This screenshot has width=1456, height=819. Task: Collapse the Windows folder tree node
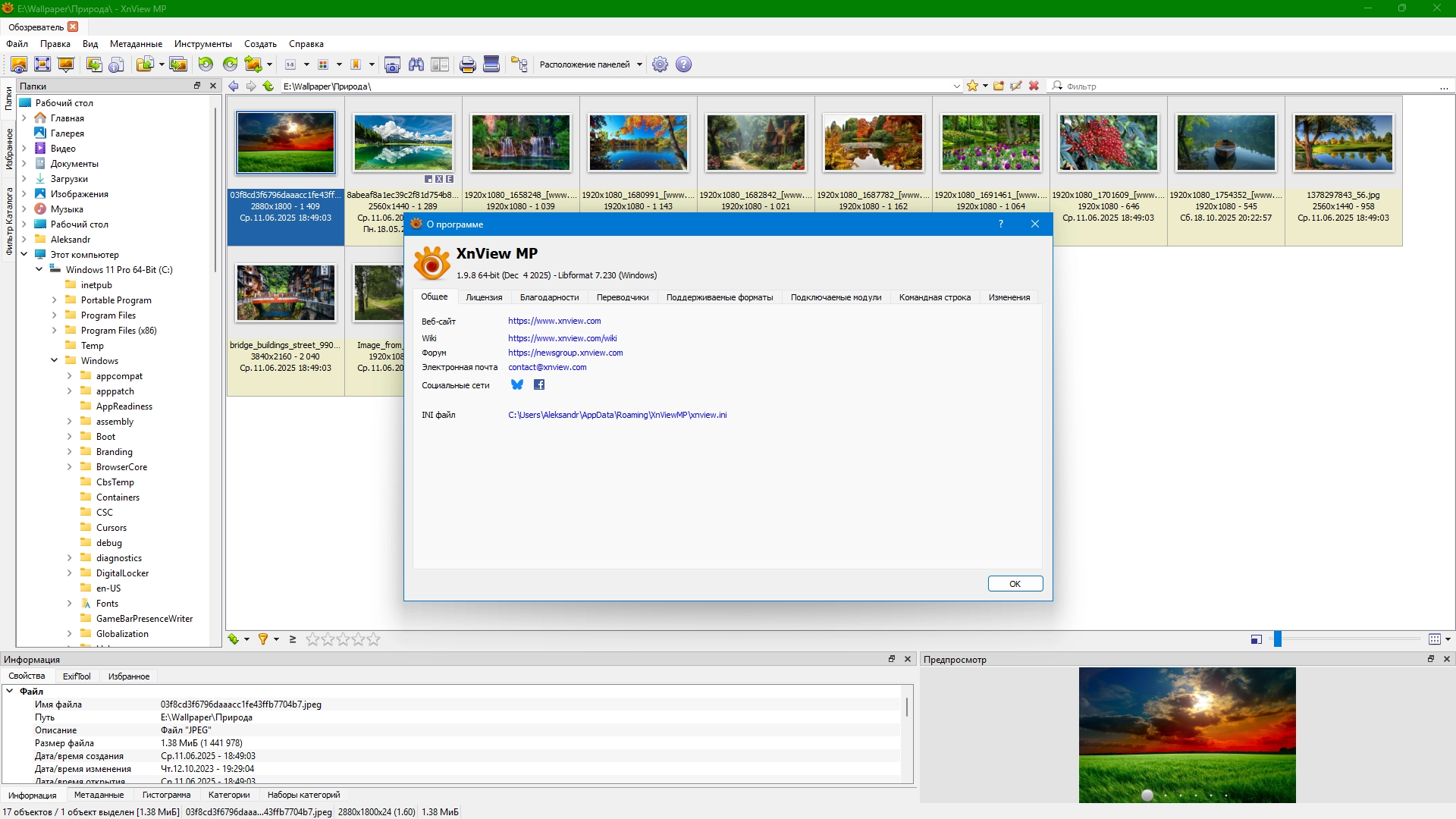[54, 361]
